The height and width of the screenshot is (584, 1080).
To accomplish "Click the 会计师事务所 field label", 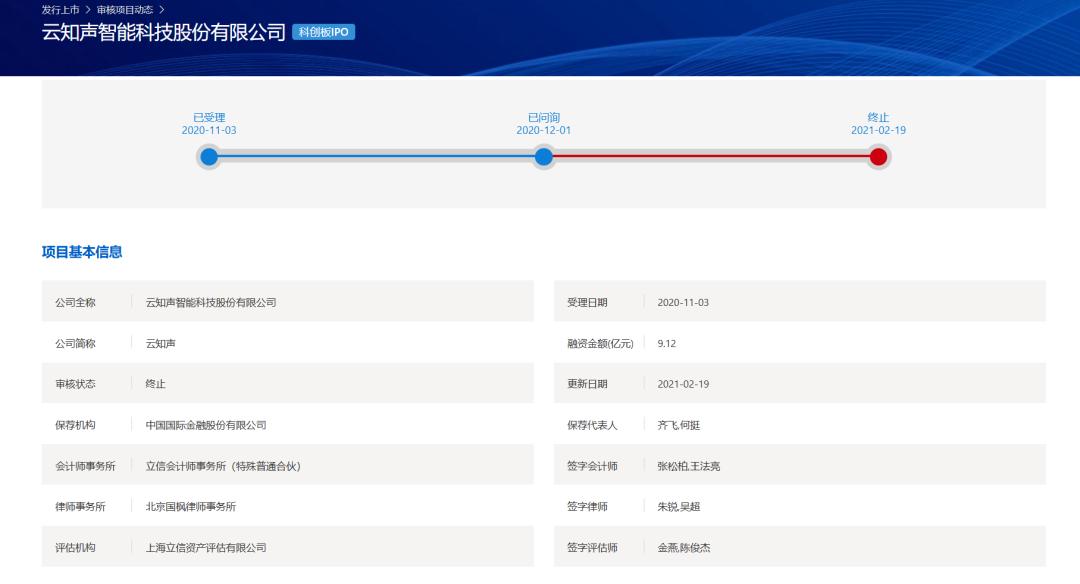I will (x=85, y=466).
